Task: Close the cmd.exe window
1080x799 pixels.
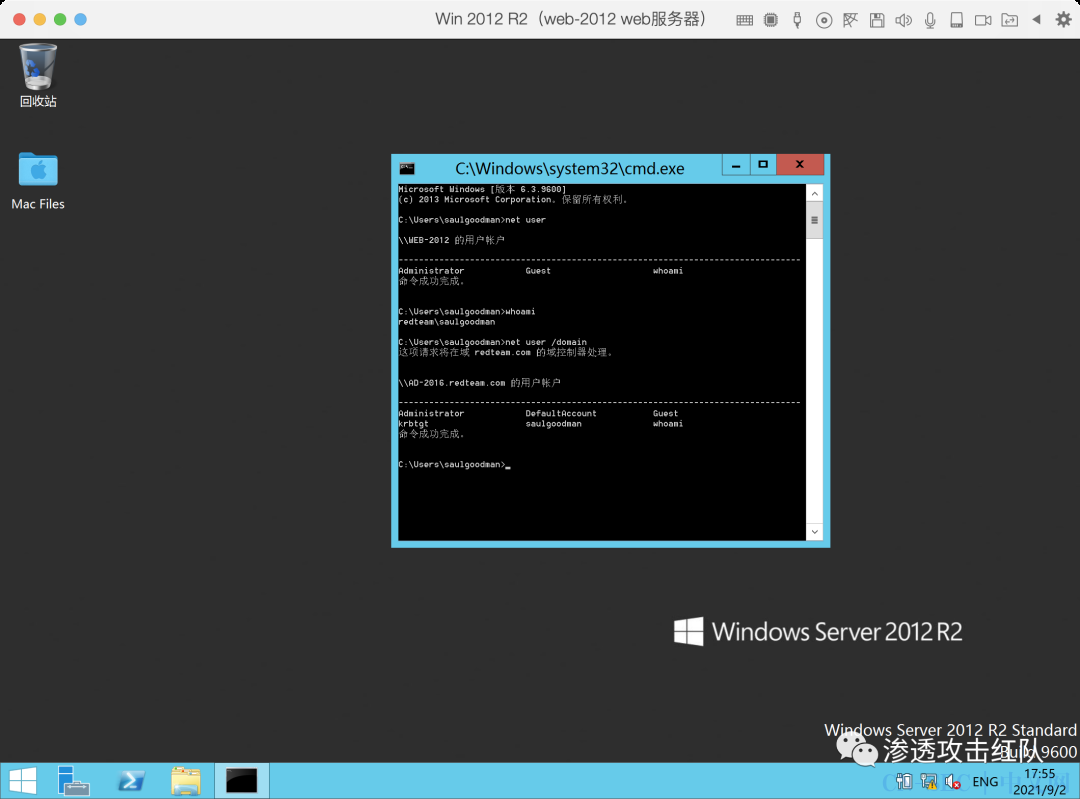Action: tap(800, 165)
